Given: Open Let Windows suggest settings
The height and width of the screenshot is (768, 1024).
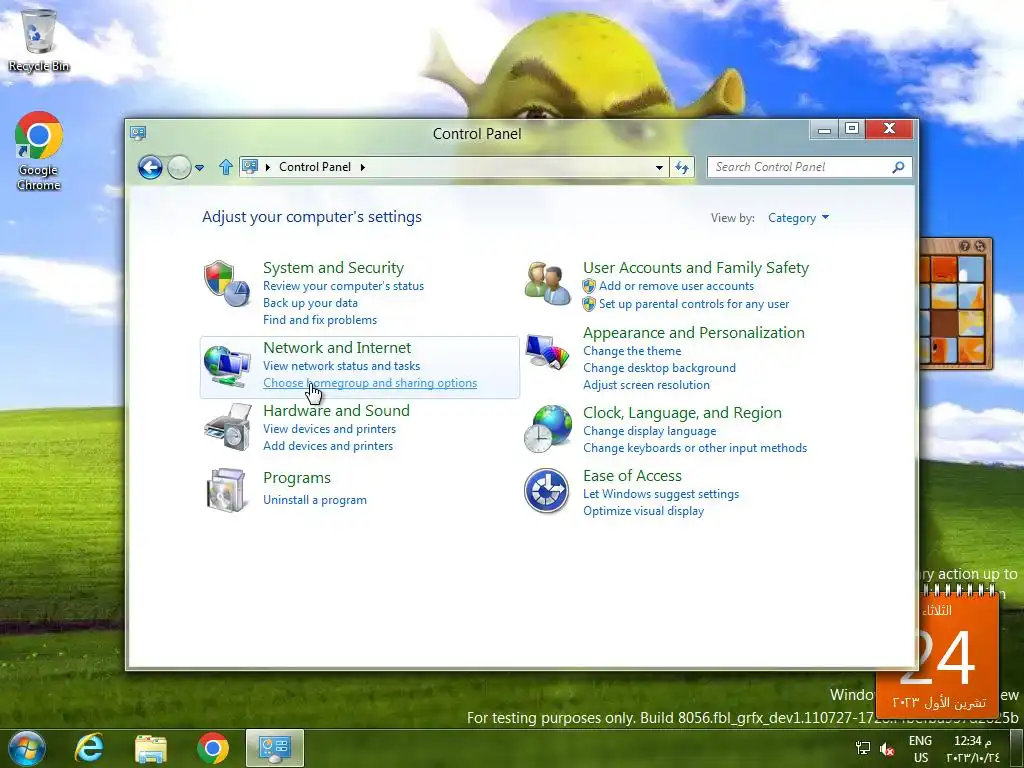Looking at the screenshot, I should [x=661, y=494].
